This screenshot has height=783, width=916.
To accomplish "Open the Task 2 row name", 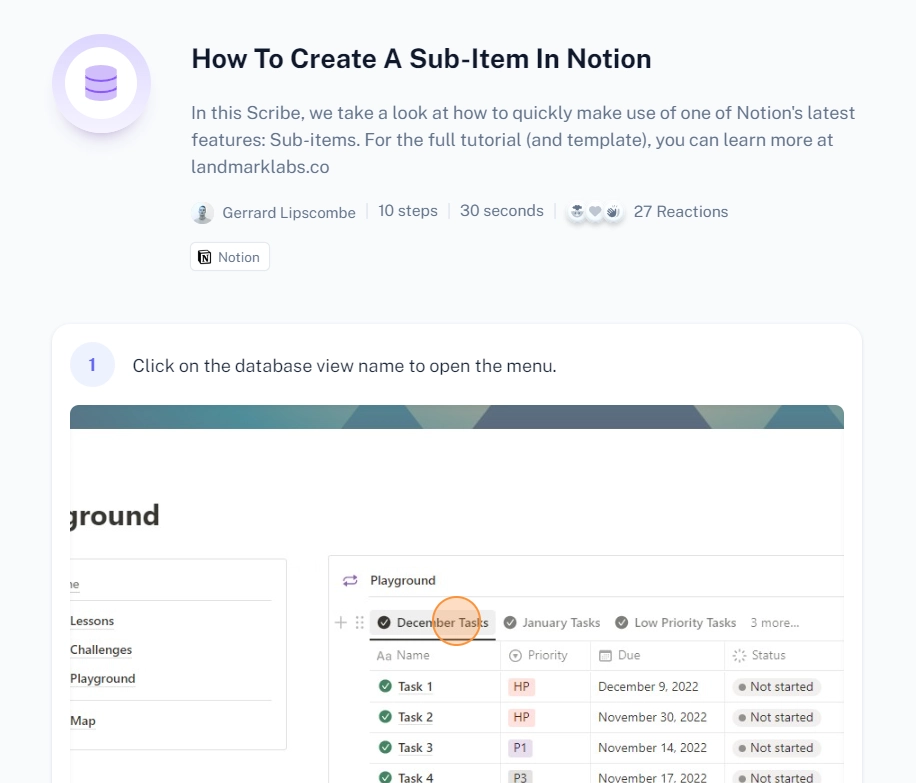I will click(415, 717).
